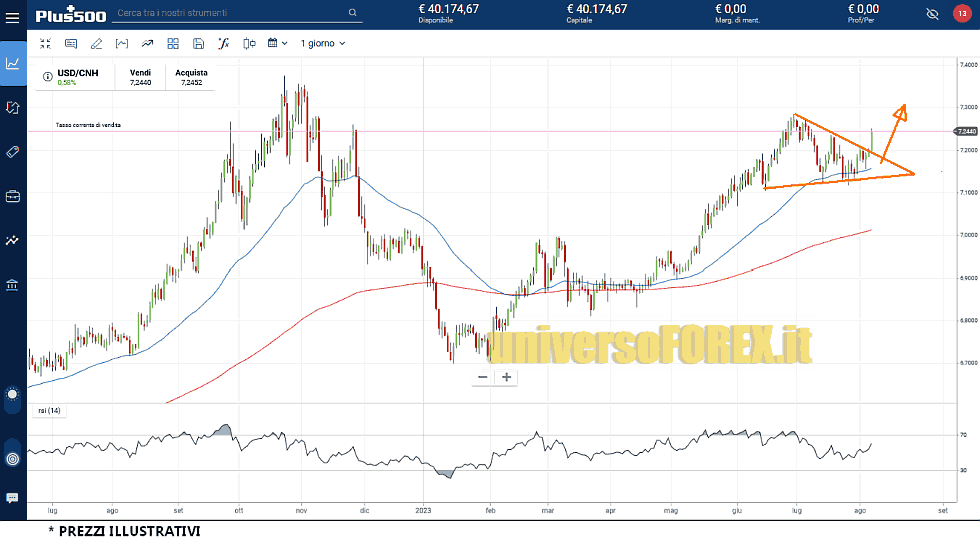This screenshot has width=980, height=540.
Task: Toggle the hide balance eye icon
Action: tap(933, 14)
